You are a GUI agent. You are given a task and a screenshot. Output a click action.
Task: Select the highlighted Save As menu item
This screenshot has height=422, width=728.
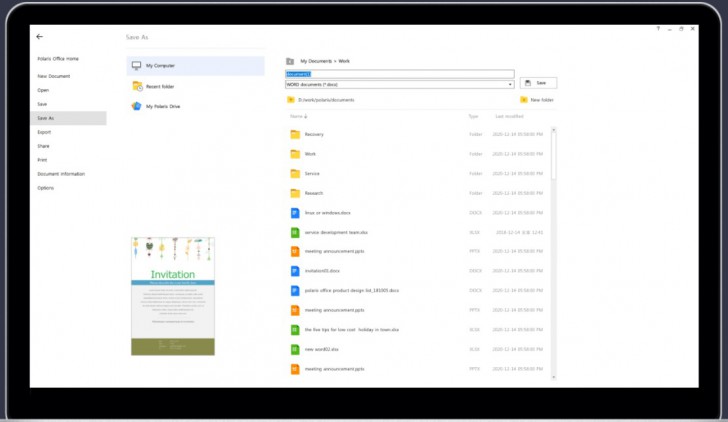tap(68, 118)
